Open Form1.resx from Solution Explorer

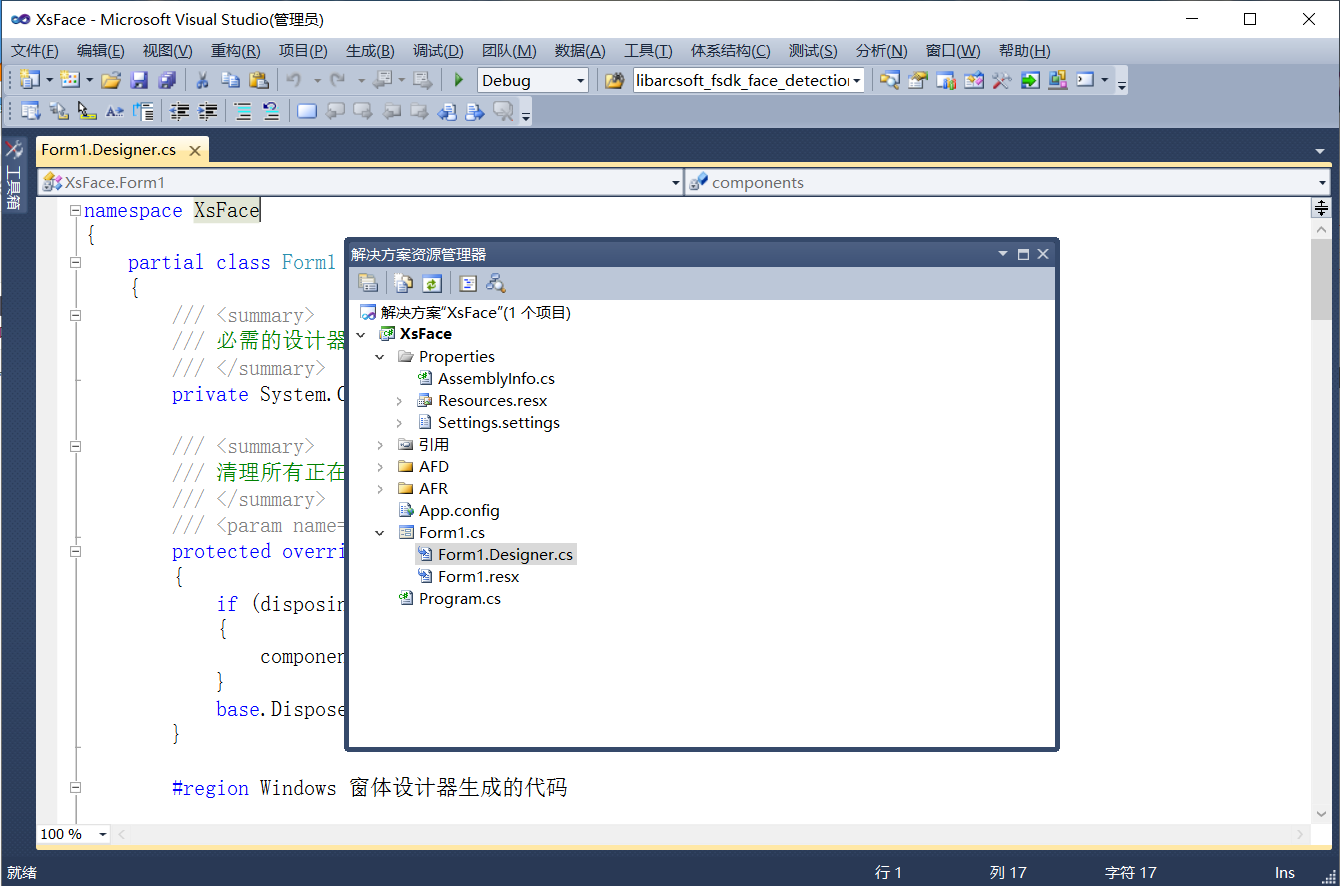coord(478,576)
